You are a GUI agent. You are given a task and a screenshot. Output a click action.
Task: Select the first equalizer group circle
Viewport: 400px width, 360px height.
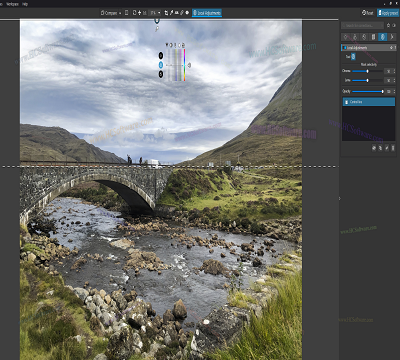pyautogui.click(x=161, y=55)
